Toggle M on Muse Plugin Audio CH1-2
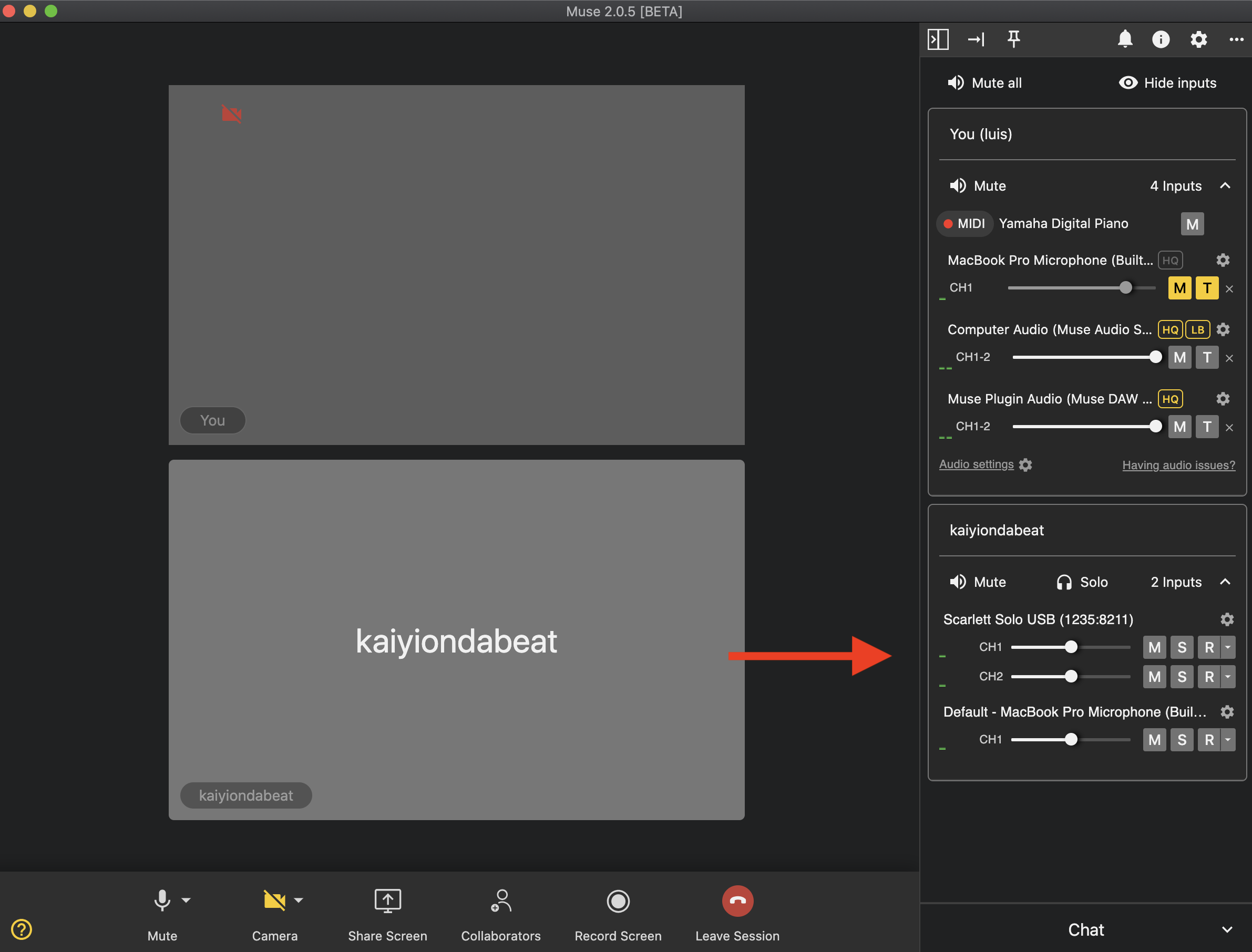1252x952 pixels. (x=1179, y=427)
